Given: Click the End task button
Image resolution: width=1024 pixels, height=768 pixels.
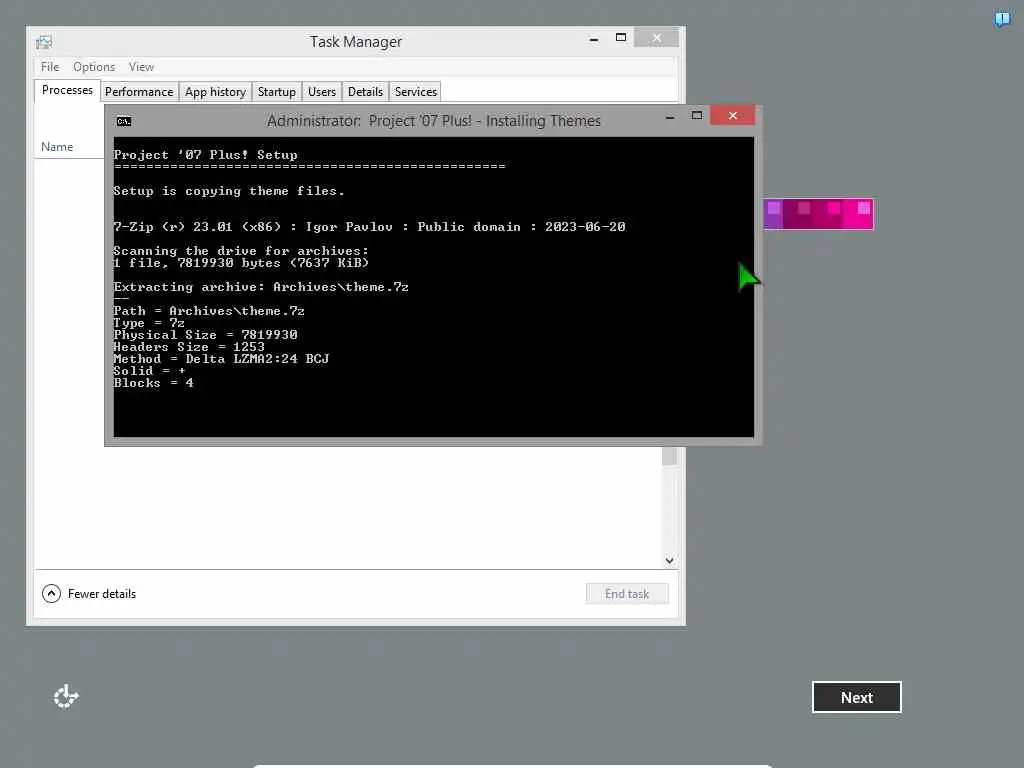Looking at the screenshot, I should click(627, 594).
